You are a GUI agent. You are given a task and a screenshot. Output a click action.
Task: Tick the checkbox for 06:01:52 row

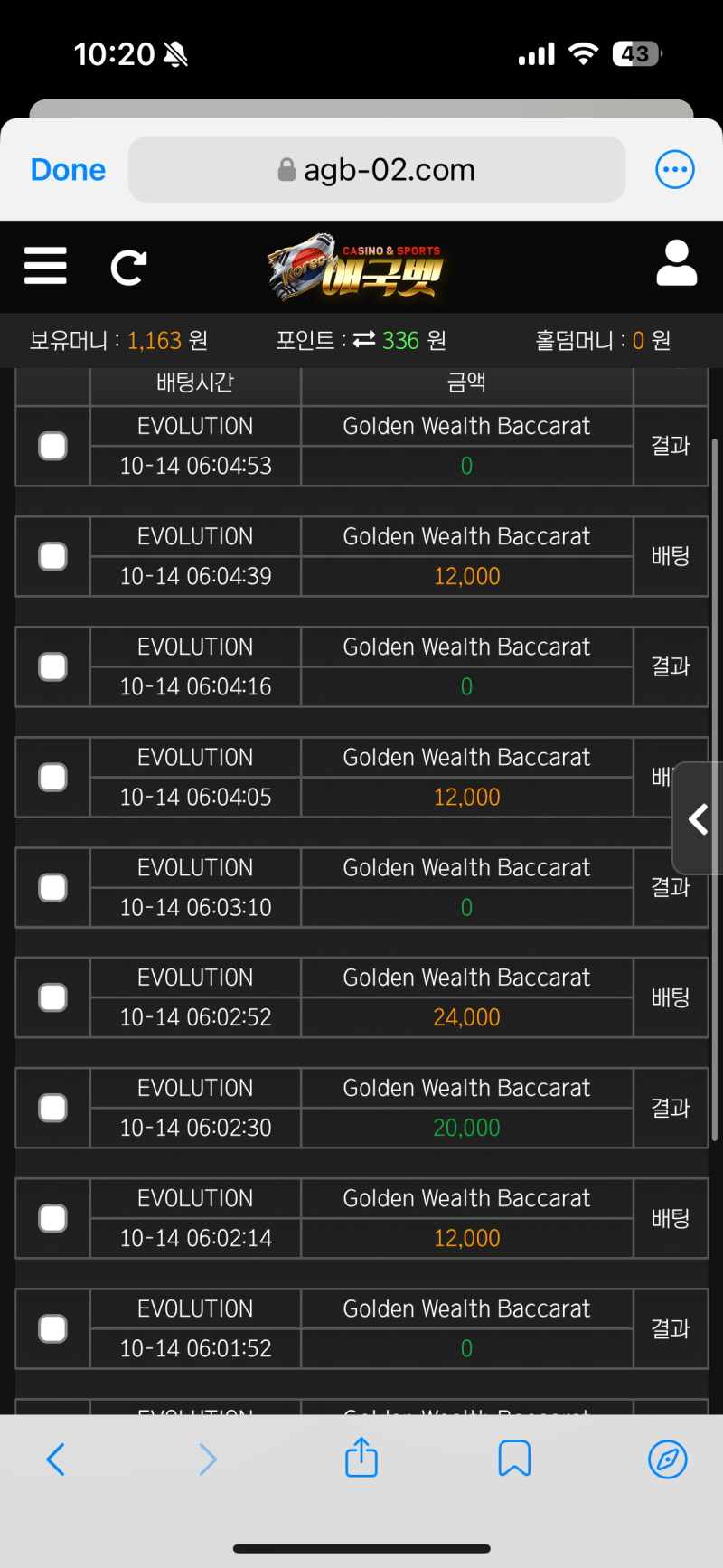click(x=52, y=1328)
